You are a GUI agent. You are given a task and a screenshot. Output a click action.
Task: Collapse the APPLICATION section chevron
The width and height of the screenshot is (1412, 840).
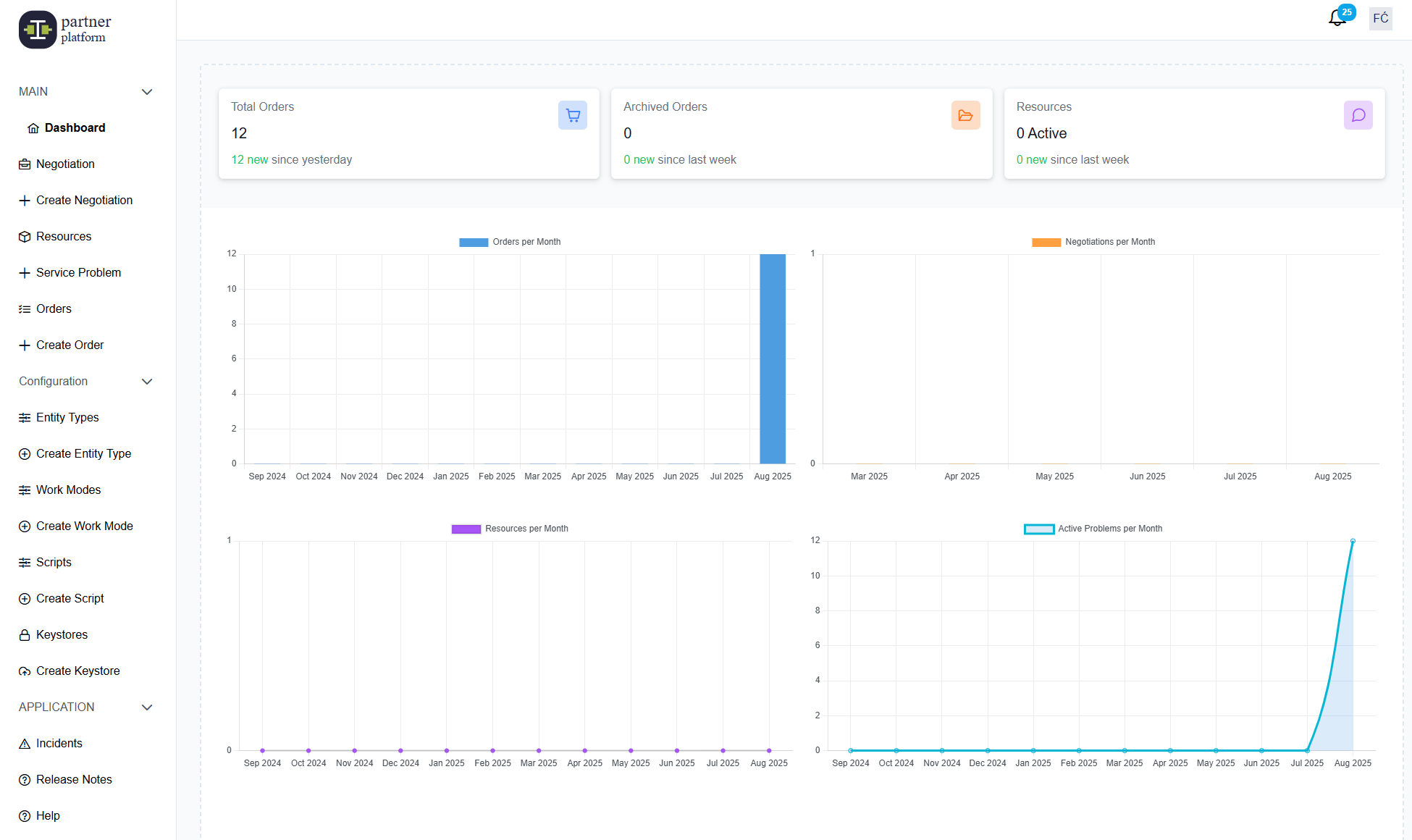(147, 707)
